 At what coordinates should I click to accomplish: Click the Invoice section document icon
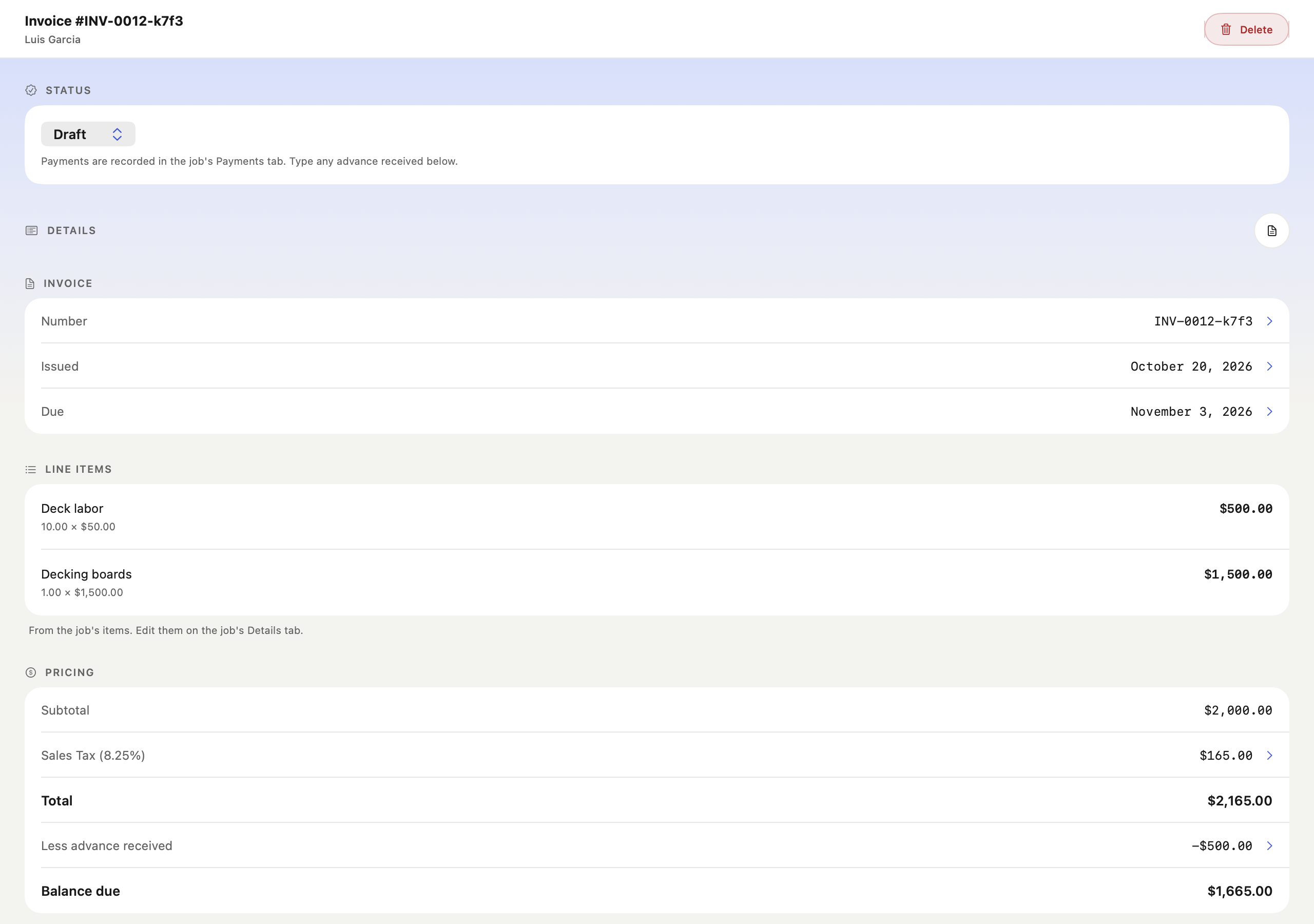30,283
